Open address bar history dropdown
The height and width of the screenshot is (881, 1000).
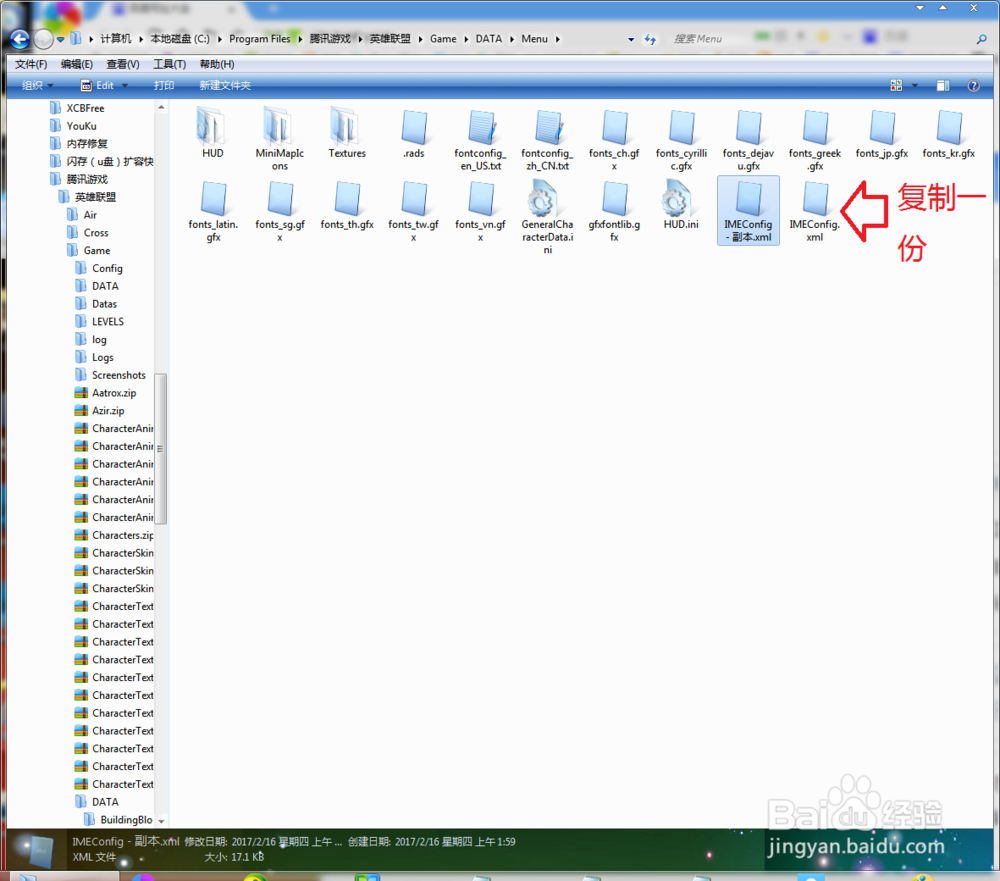click(631, 40)
